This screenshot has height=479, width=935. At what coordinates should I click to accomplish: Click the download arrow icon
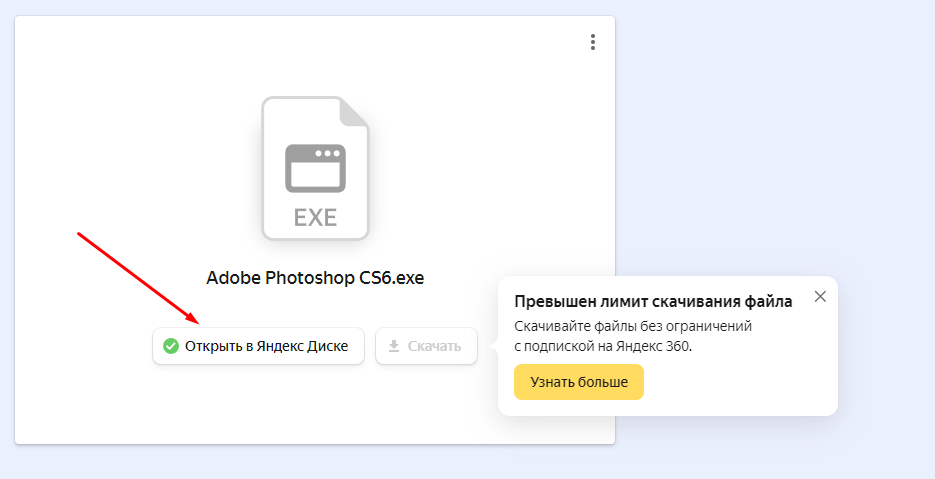point(394,346)
